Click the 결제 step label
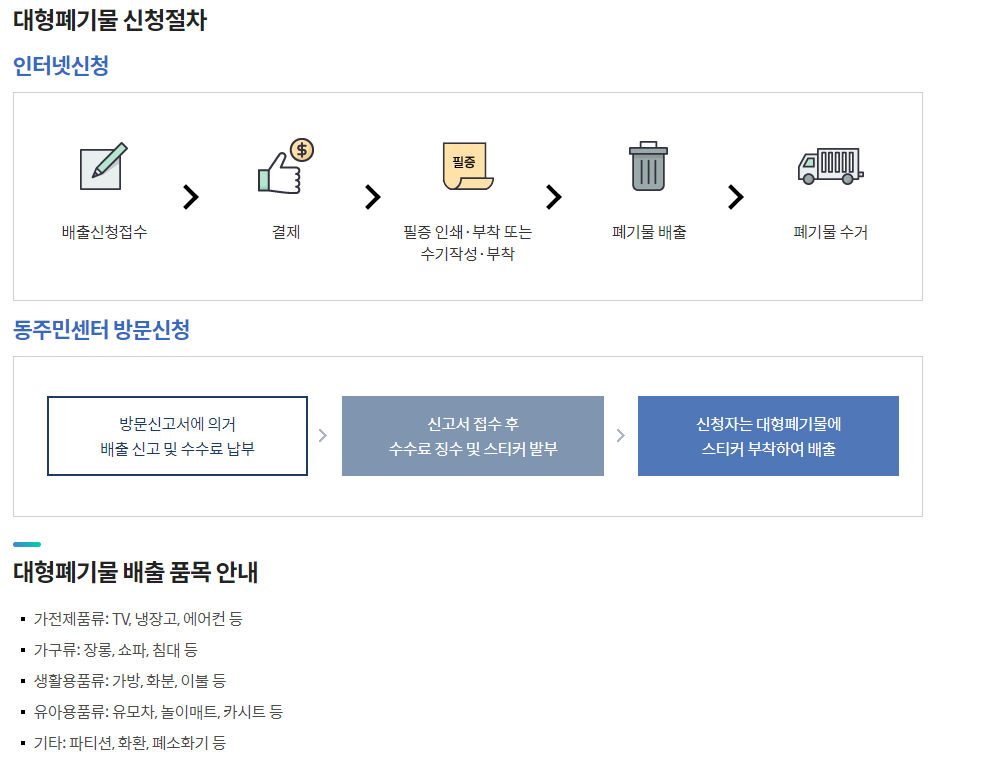The image size is (988, 765). pos(286,232)
